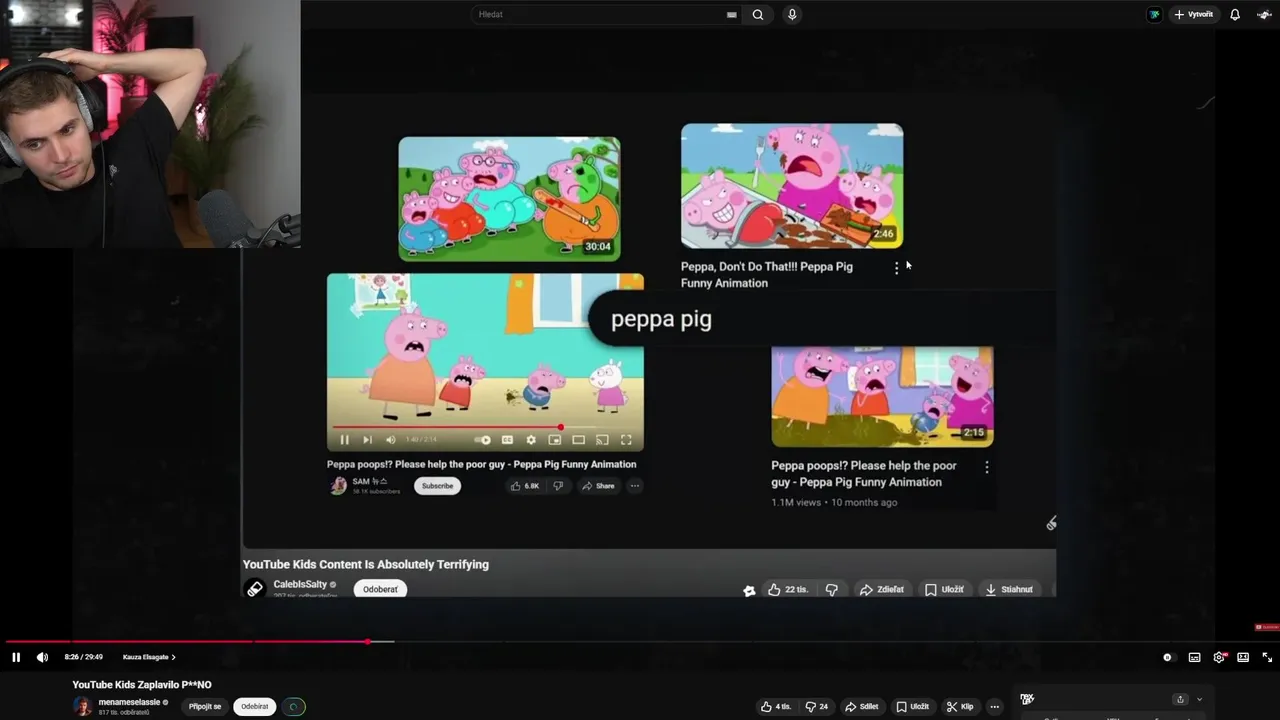
Task: Switch the main player to theater mode
Action: pos(1243,657)
